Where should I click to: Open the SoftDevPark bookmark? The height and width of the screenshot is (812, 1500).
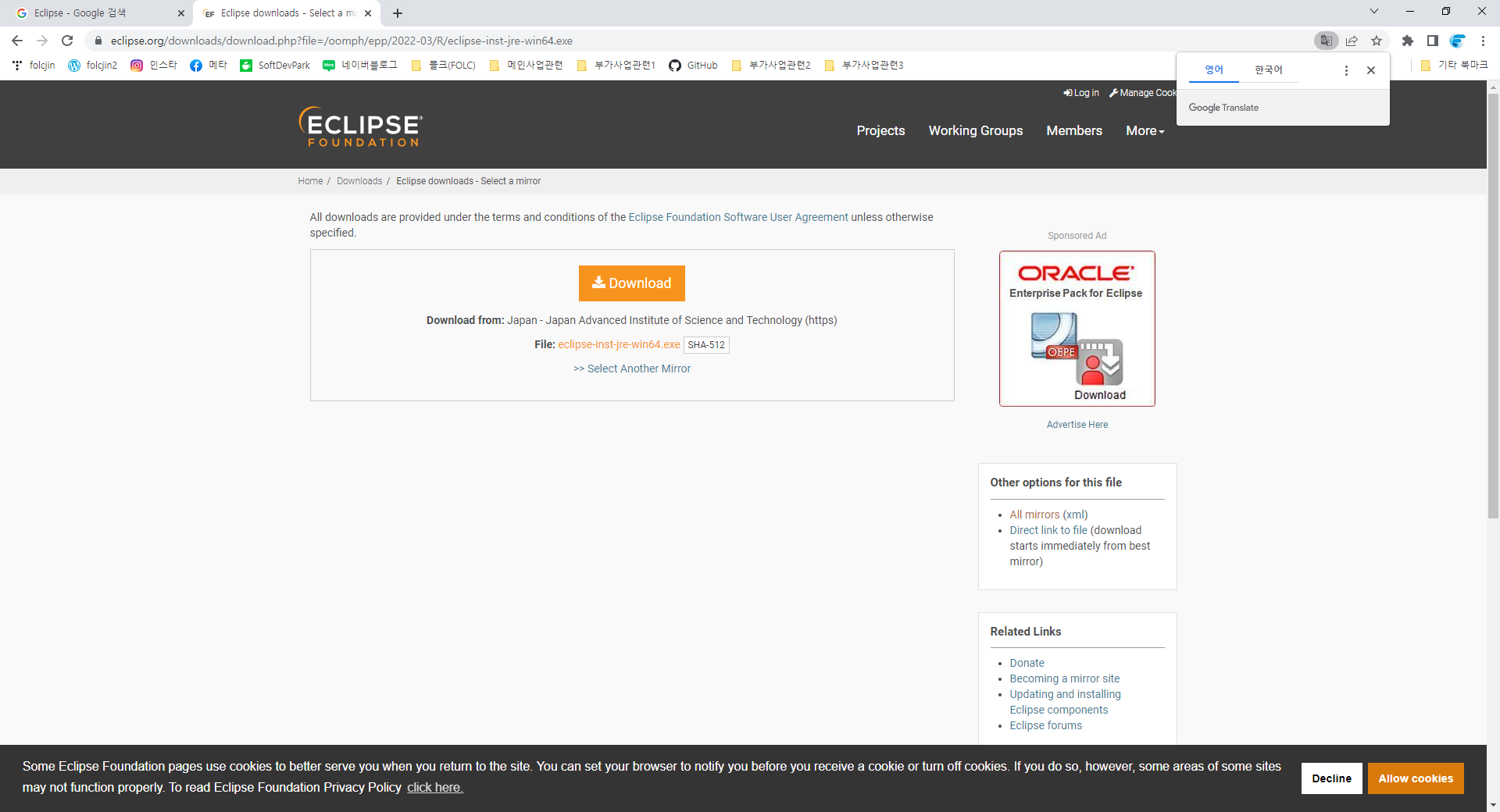[275, 66]
